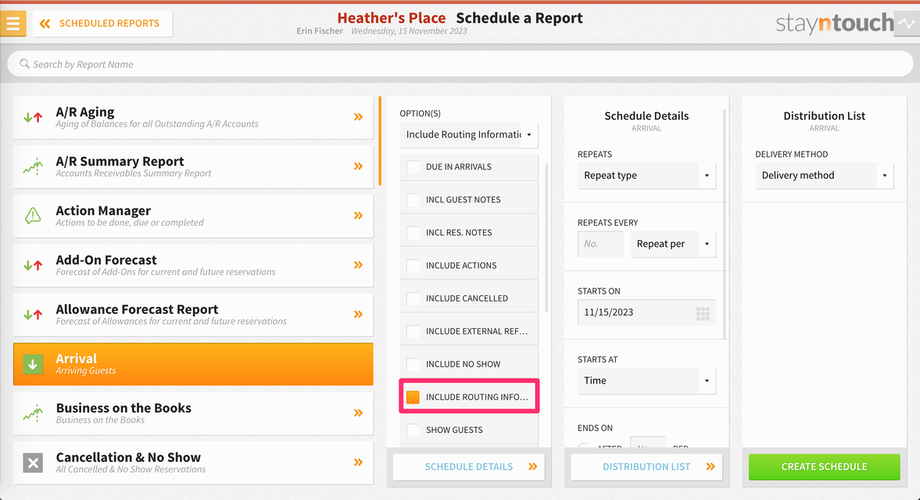Image resolution: width=920 pixels, height=500 pixels.
Task: Check the Include External Ref option
Action: point(413,331)
